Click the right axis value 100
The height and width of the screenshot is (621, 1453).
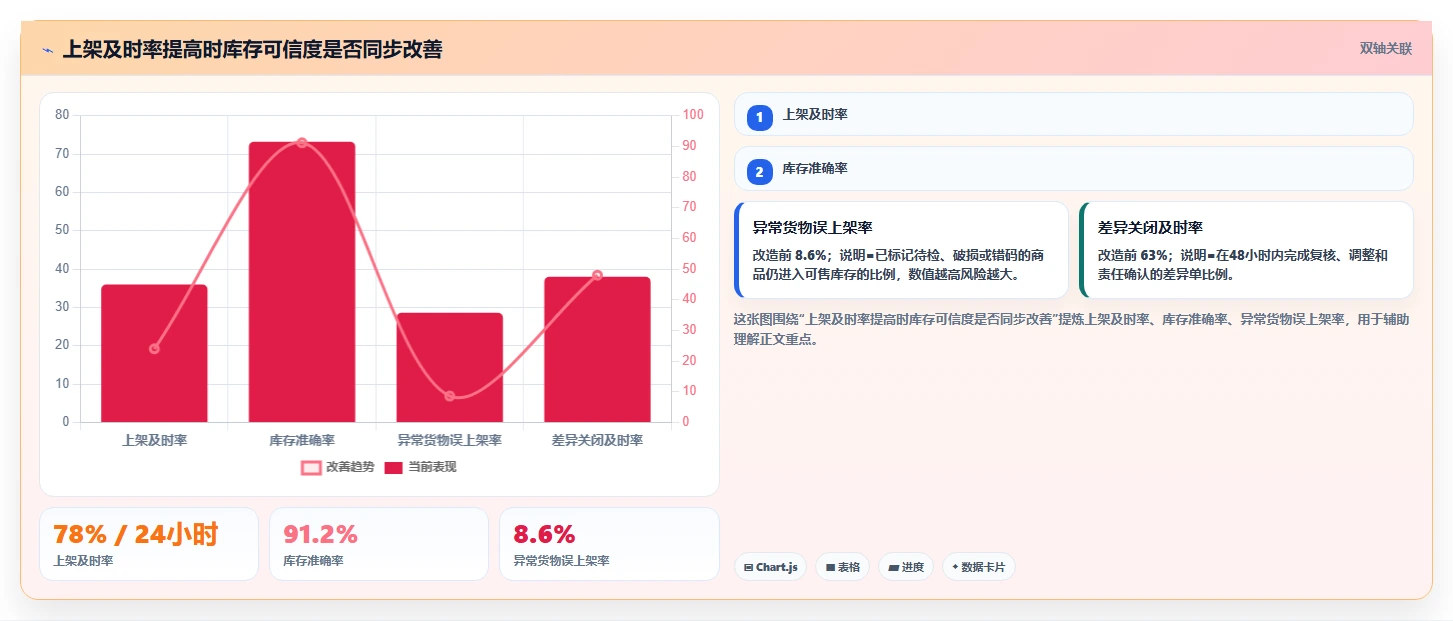[693, 115]
